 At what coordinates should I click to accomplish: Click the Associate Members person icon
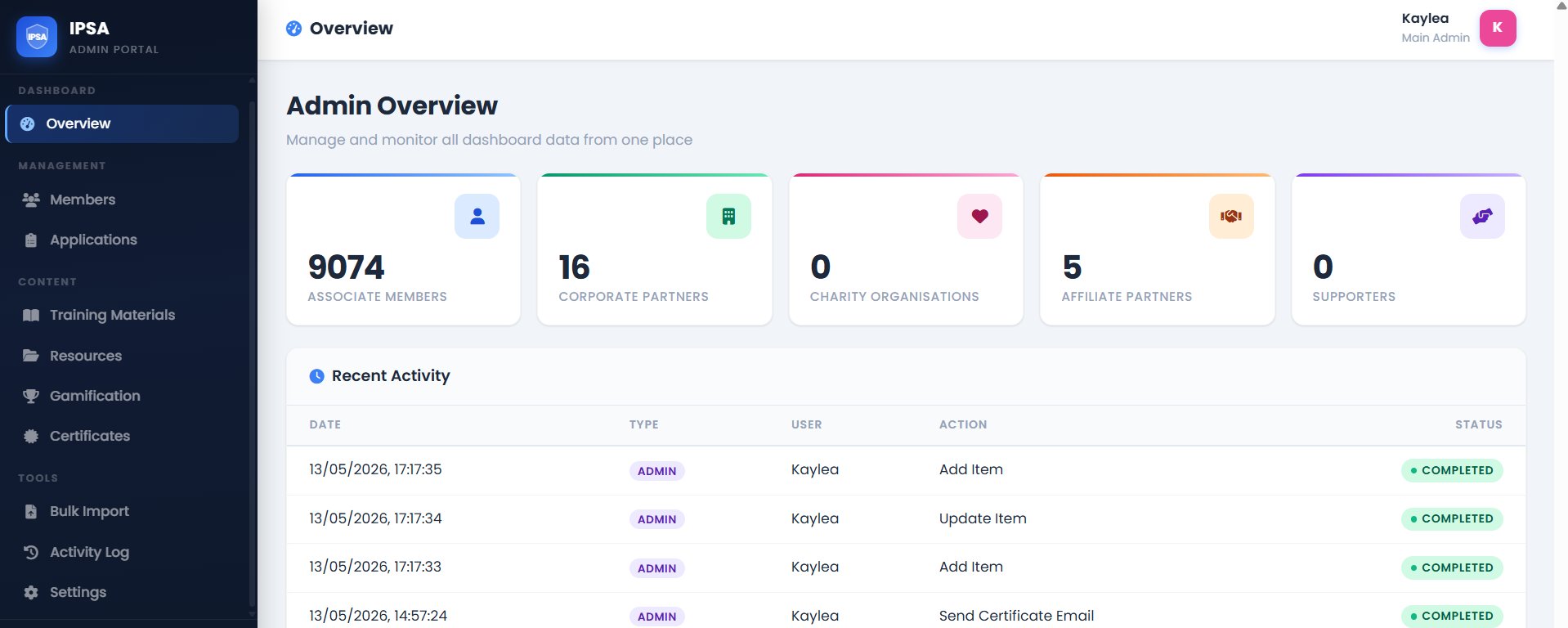click(x=477, y=216)
